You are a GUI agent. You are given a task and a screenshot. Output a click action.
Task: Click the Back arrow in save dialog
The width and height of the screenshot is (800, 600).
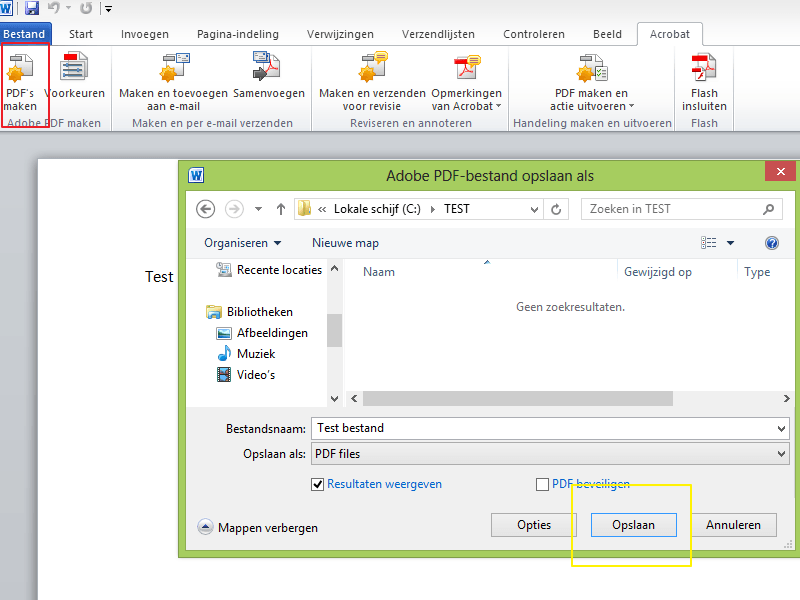click(206, 209)
